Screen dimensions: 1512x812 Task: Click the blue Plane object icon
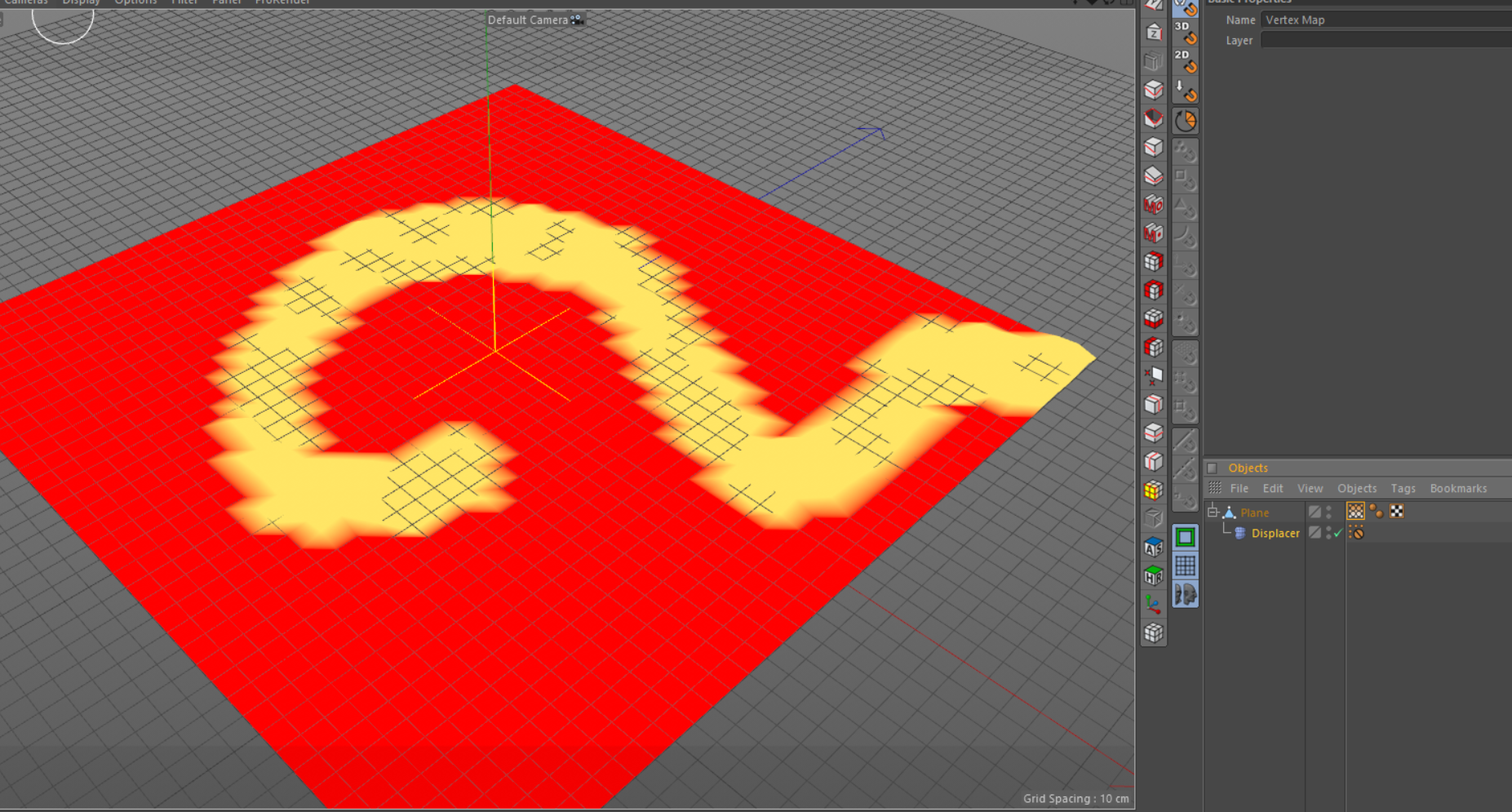tap(1230, 512)
